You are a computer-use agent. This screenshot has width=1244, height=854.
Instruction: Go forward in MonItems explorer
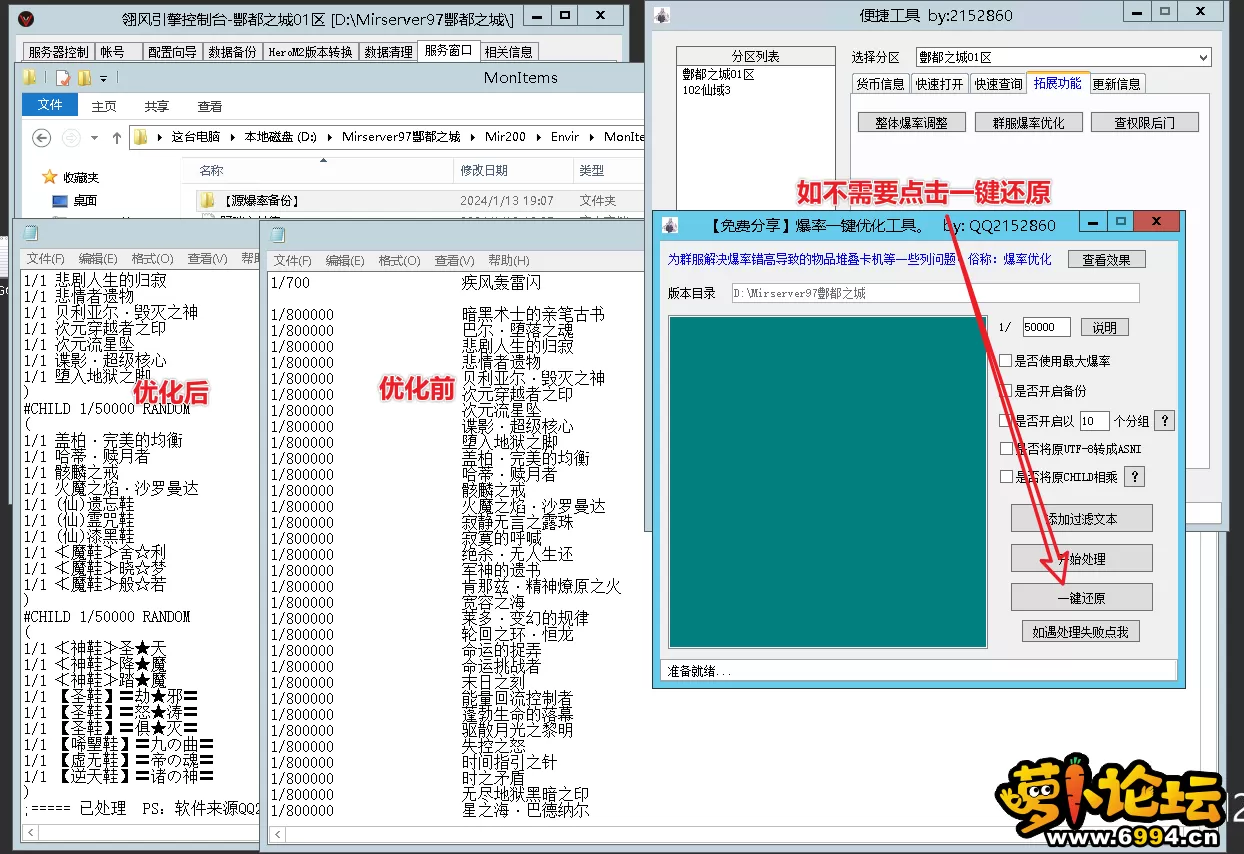72,137
